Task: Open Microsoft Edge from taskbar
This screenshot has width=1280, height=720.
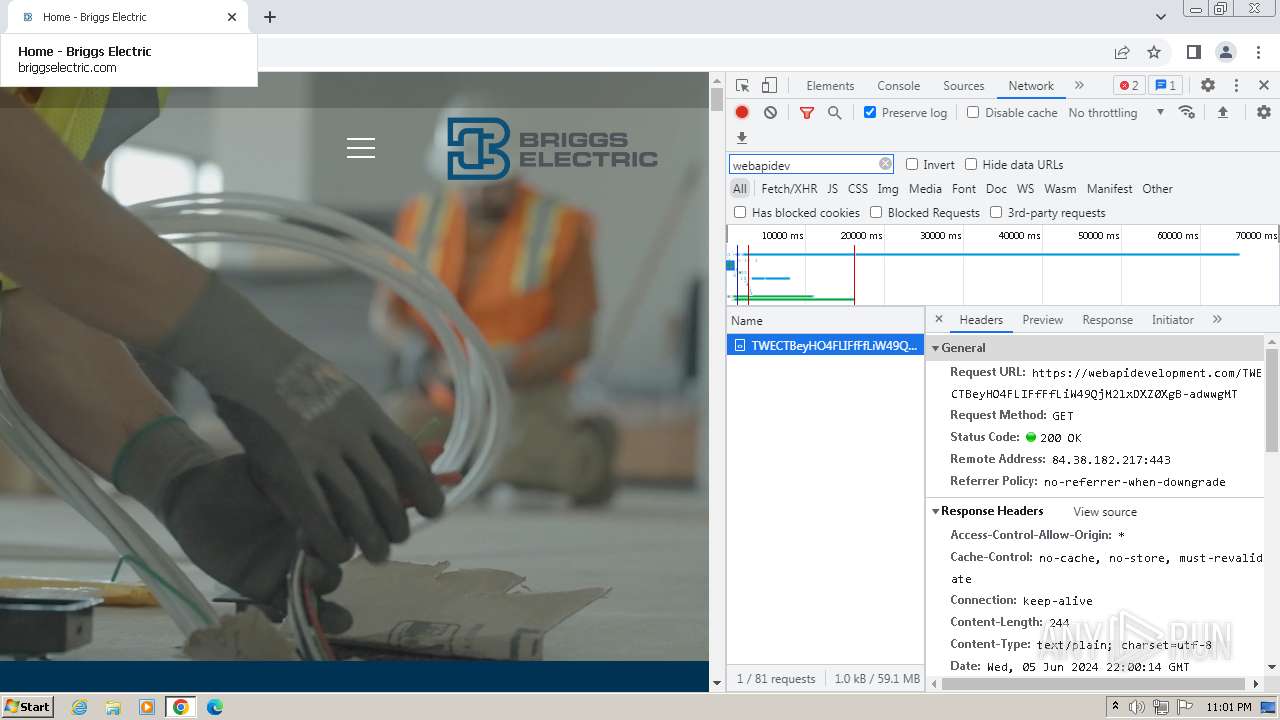Action: tap(215, 707)
